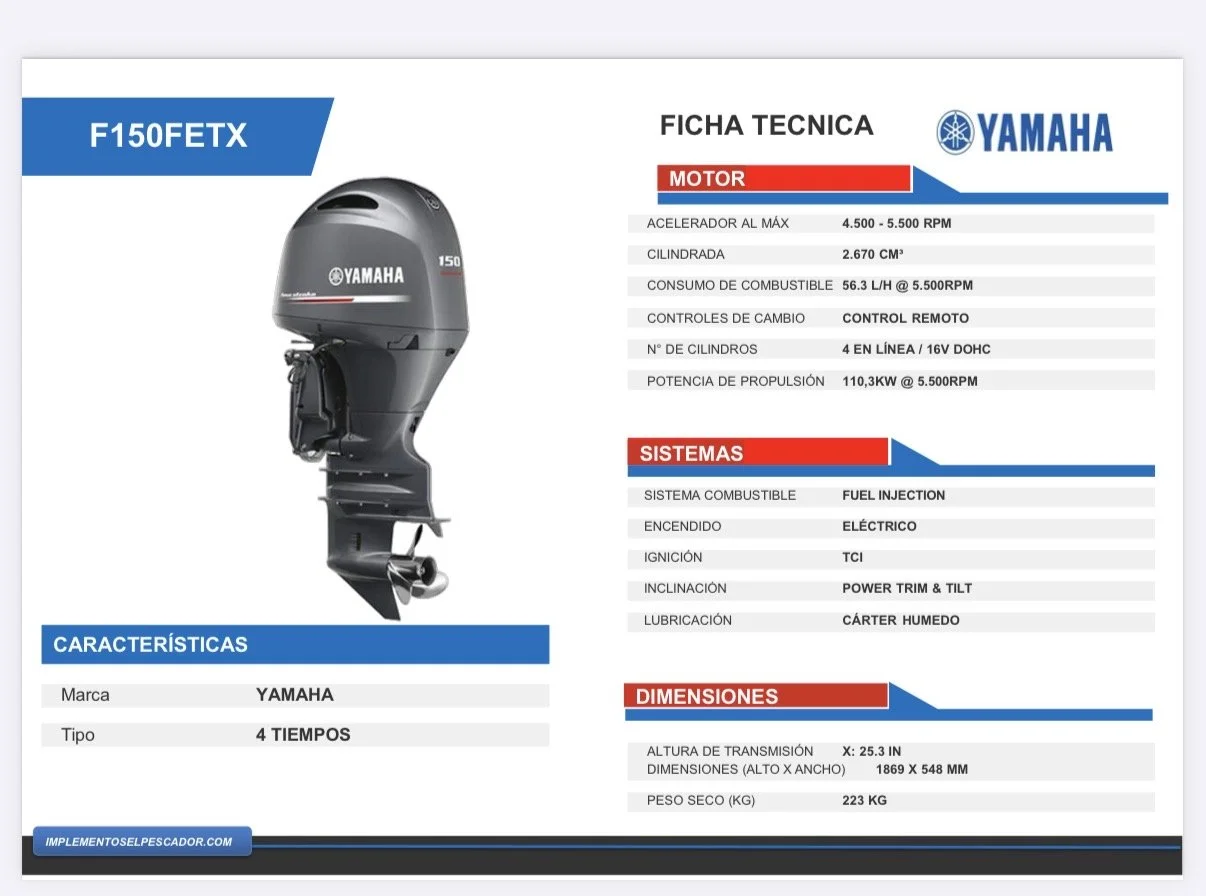Select the CONTROL REMOTO value
Screen dimensions: 1206x896
coord(906,318)
